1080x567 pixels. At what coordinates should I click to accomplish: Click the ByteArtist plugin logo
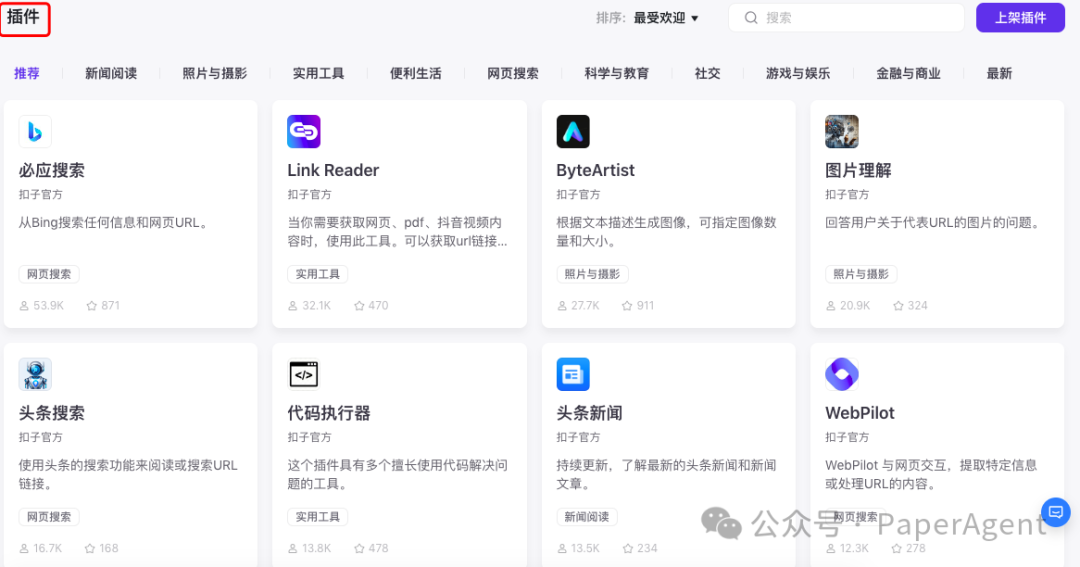coord(573,132)
